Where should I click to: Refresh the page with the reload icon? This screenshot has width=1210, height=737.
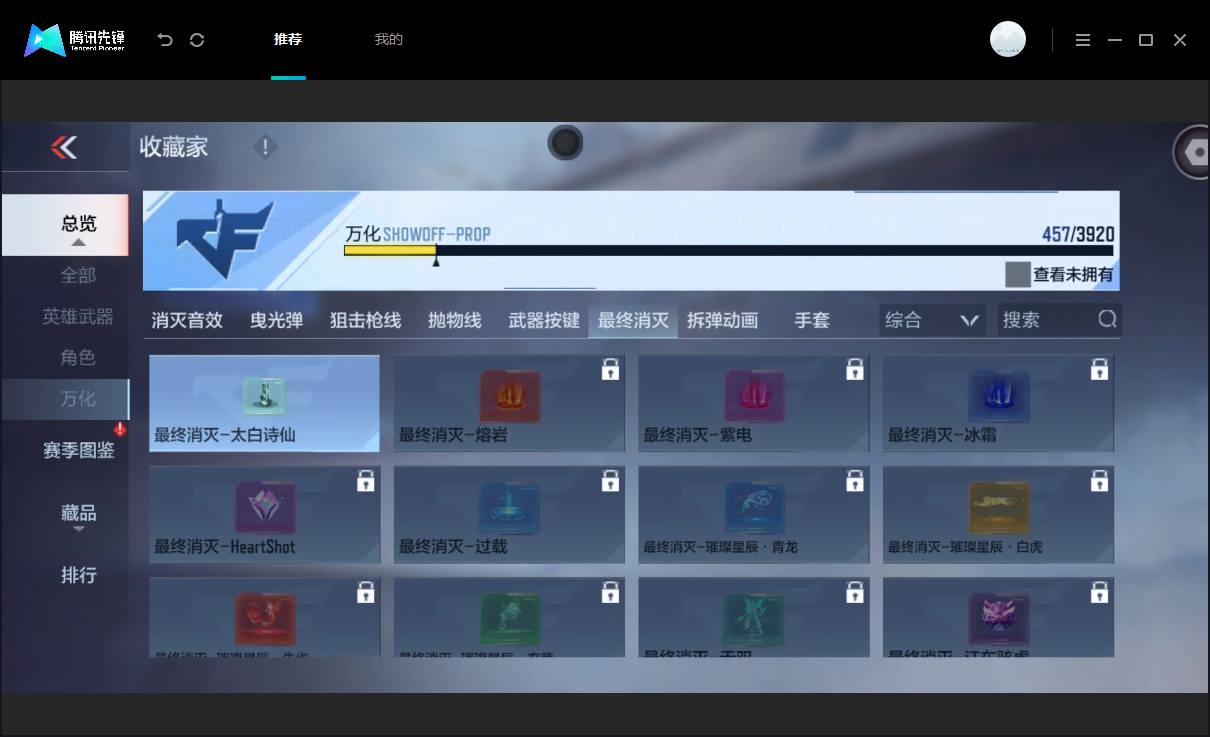pos(197,40)
